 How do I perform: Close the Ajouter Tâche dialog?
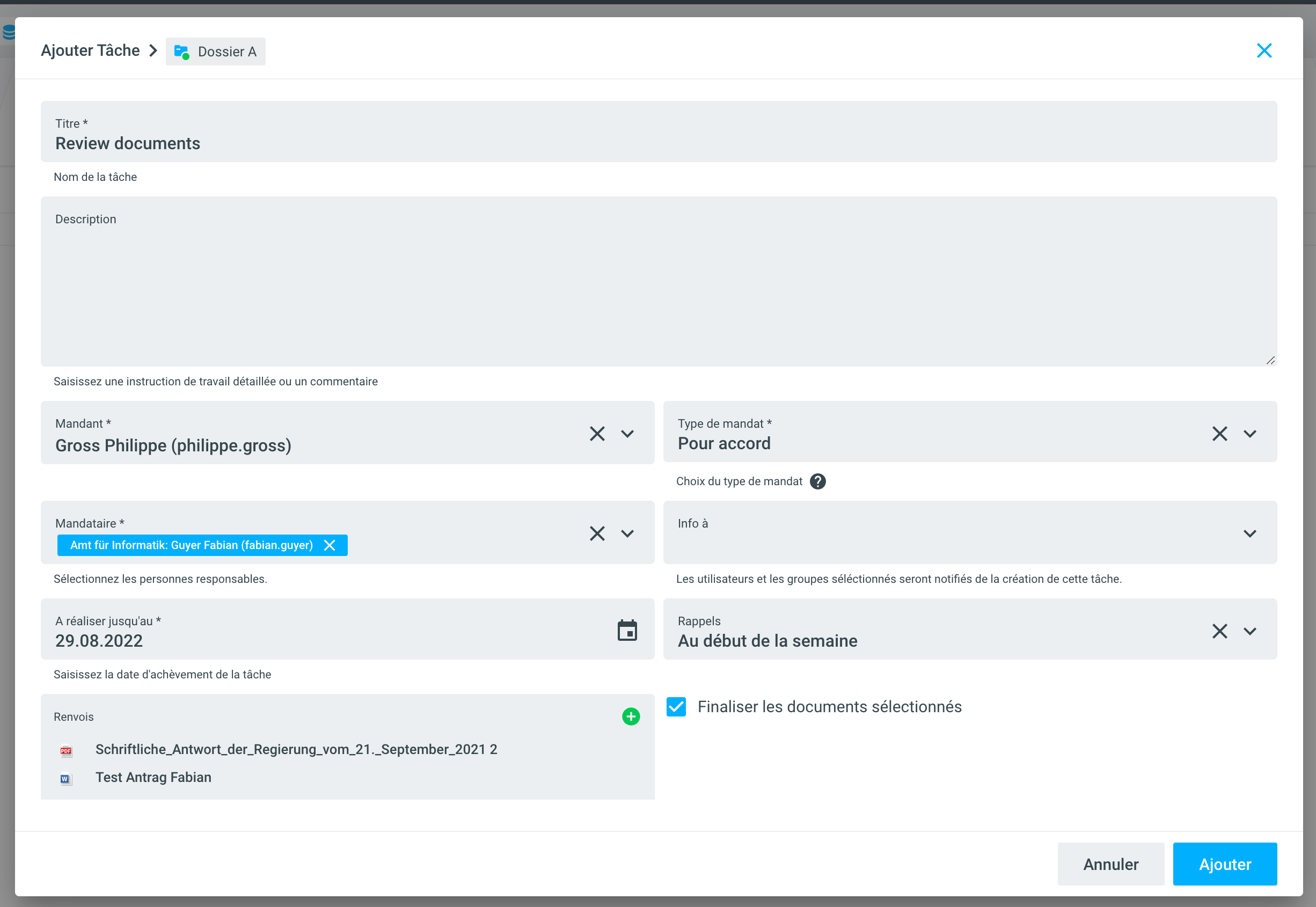pyautogui.click(x=1263, y=50)
